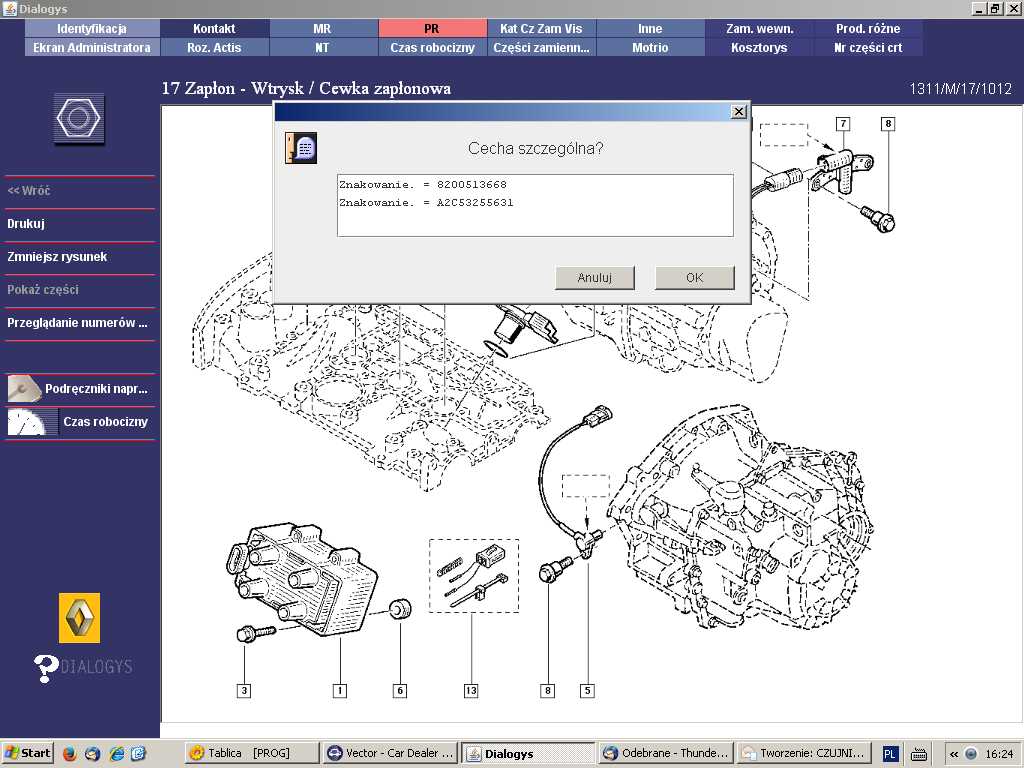Image resolution: width=1024 pixels, height=768 pixels.
Task: Close the Cecha szczególna dialog
Action: 738,112
